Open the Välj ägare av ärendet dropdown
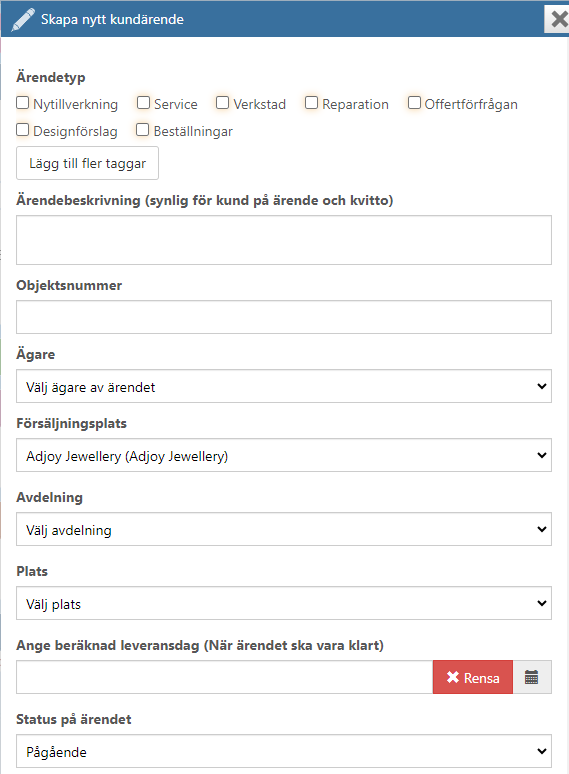This screenshot has height=774, width=569. click(x=284, y=386)
